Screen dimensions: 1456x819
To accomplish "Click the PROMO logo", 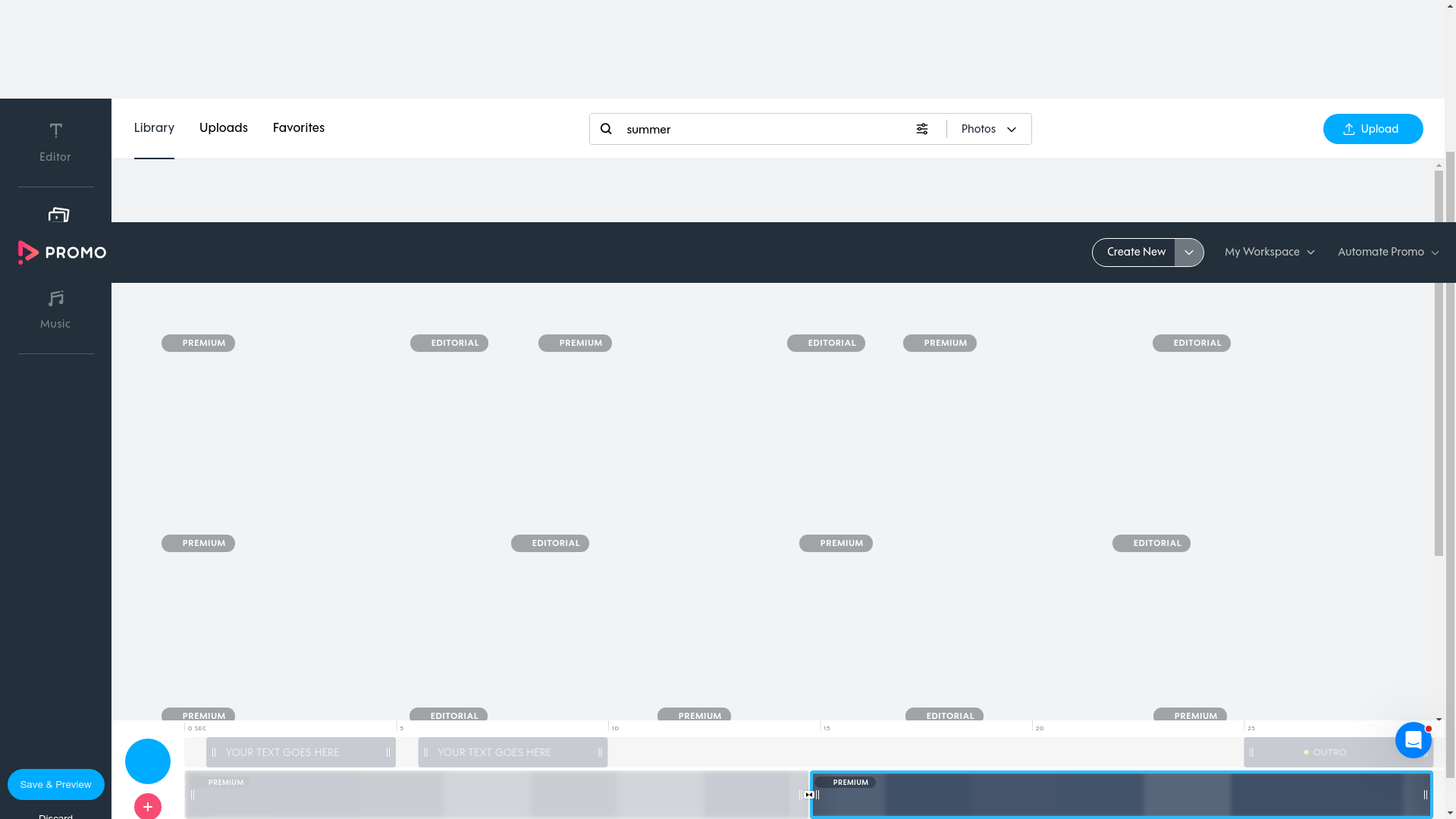I will point(61,252).
